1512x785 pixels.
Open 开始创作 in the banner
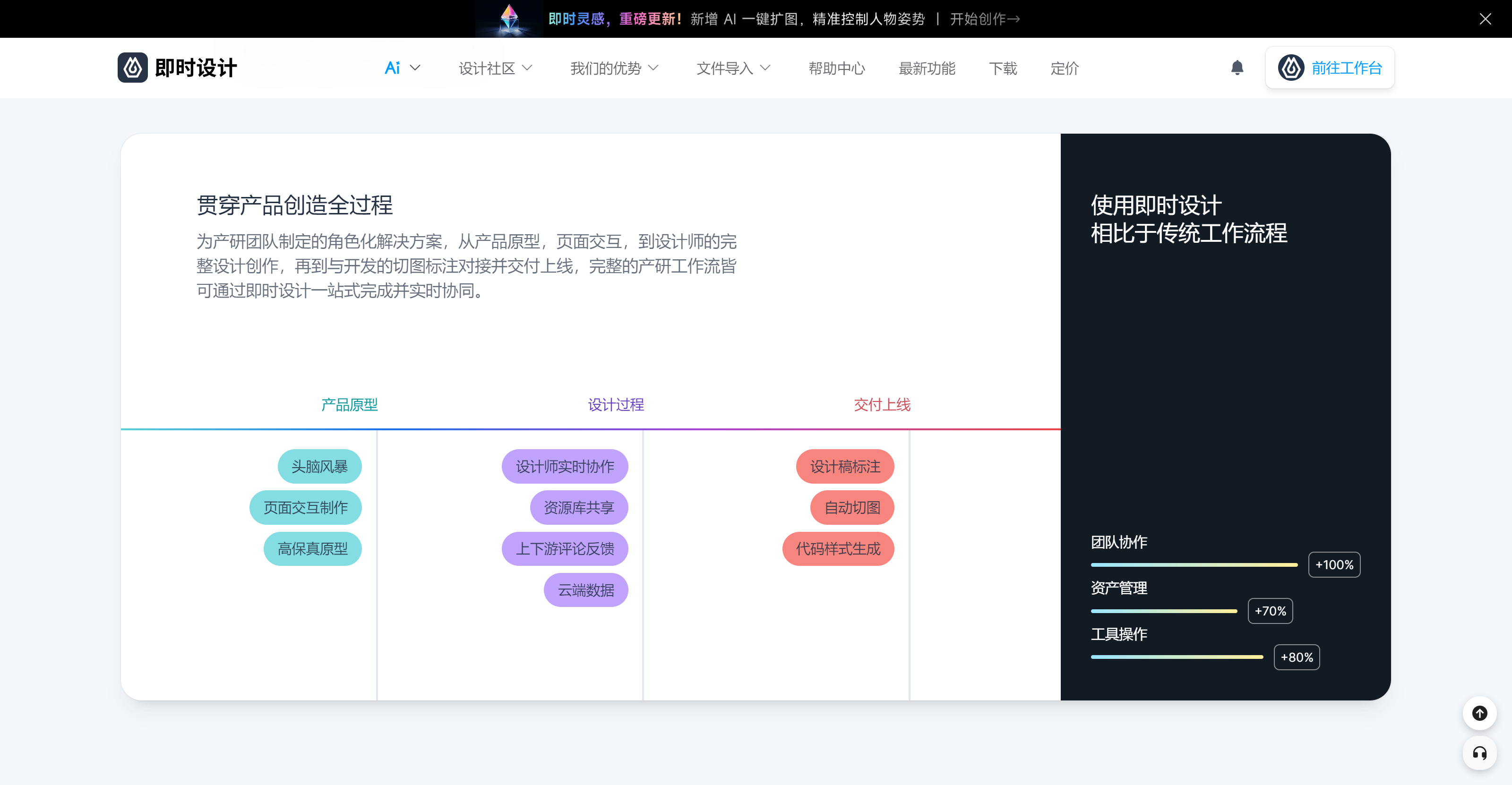(x=984, y=19)
